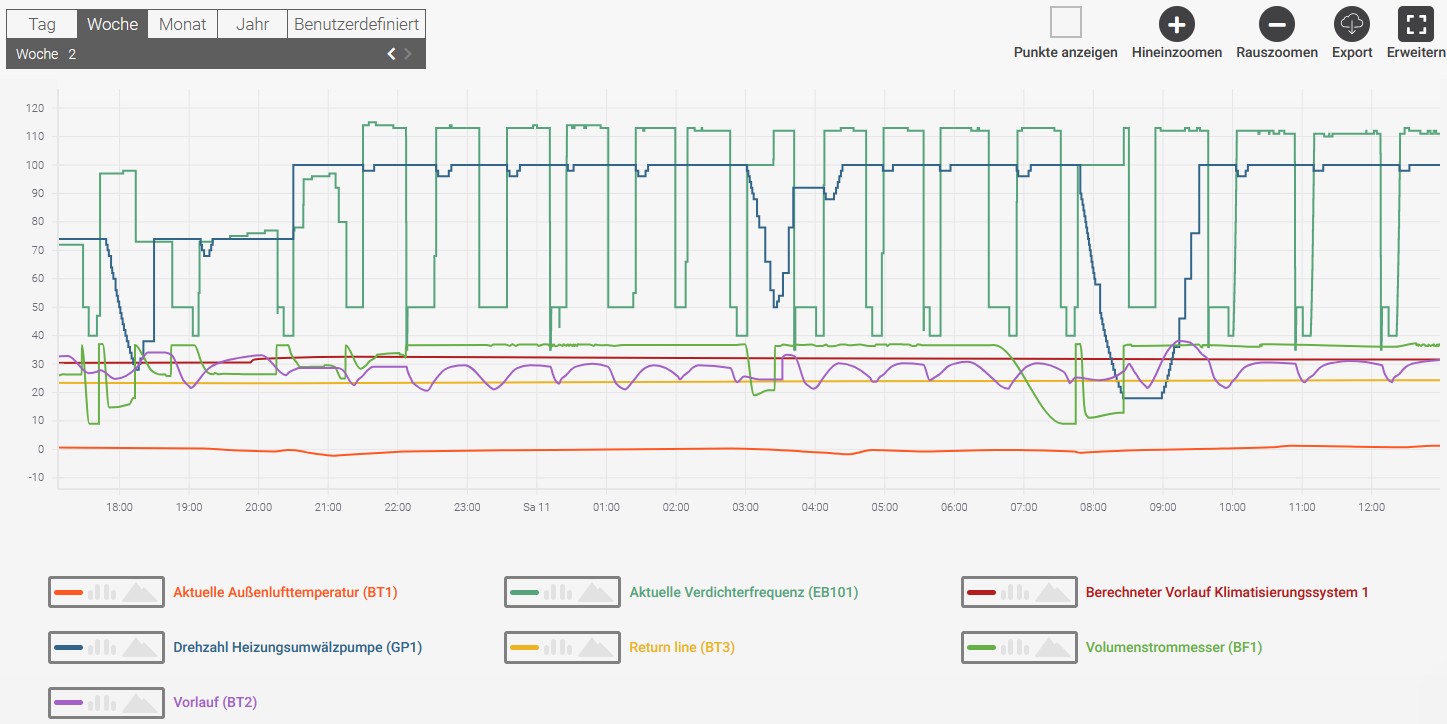Select area chart style for Return line (BT3)

pos(596,647)
